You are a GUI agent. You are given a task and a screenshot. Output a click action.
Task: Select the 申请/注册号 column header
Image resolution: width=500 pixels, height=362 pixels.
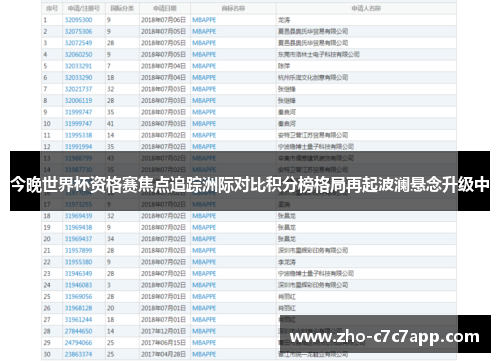point(84,8)
